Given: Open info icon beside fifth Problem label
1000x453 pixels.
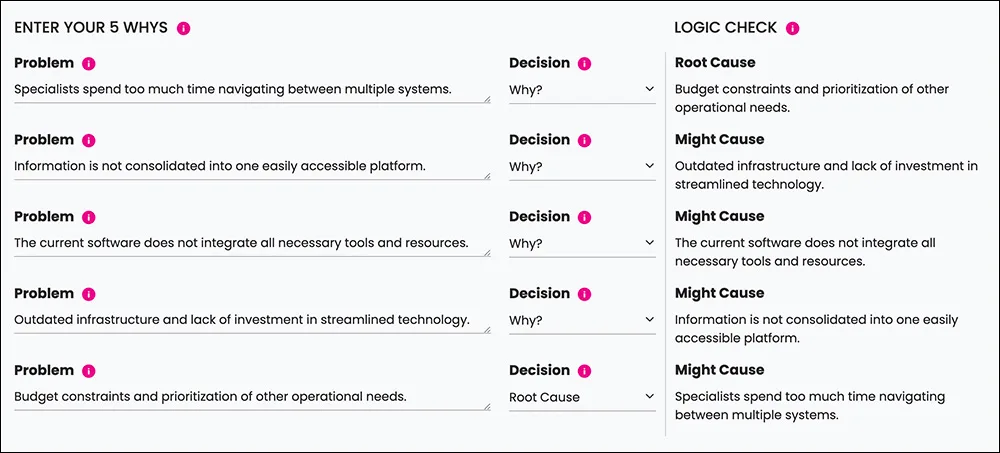Looking at the screenshot, I should click(x=89, y=371).
